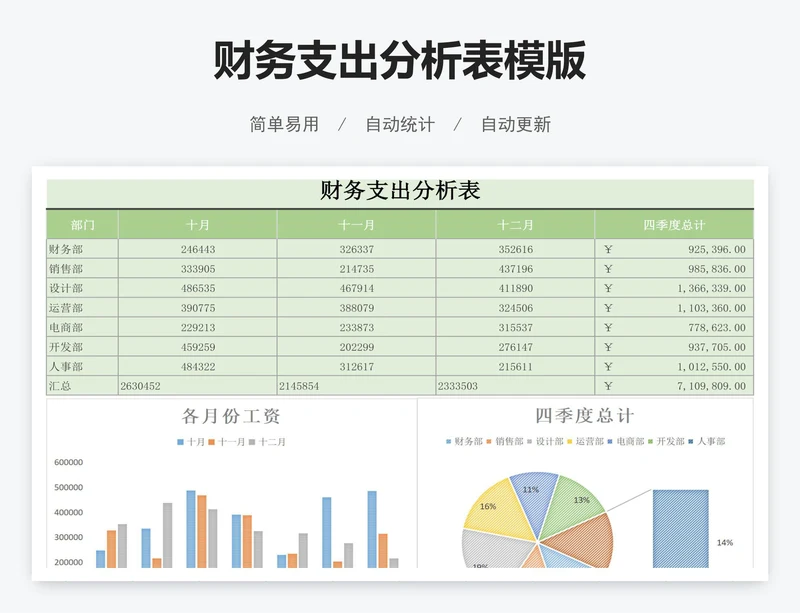800x613 pixels.
Task: Select cell with value 333905
Action: [x=197, y=268]
